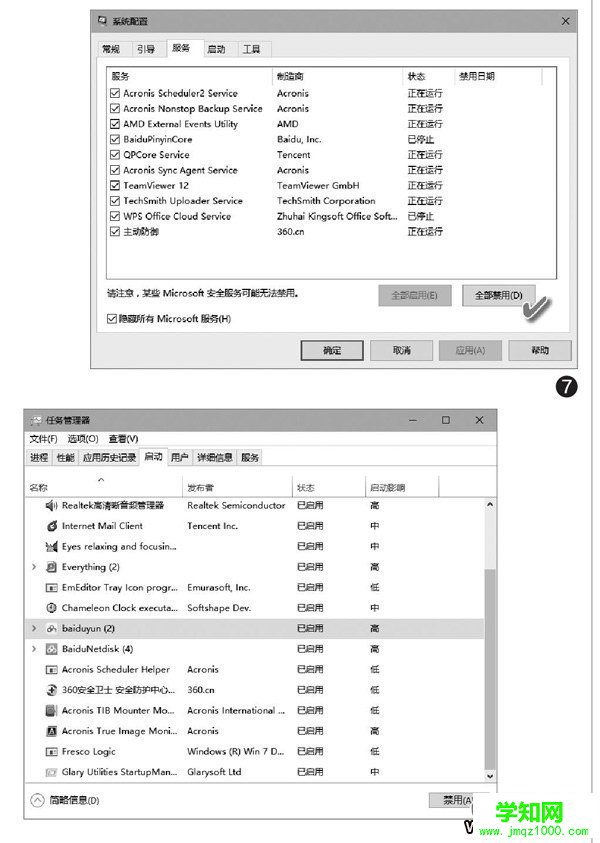Viewport: 600px width, 843px height.
Task: Click Acronis True Image Monitor icon
Action: click(52, 731)
